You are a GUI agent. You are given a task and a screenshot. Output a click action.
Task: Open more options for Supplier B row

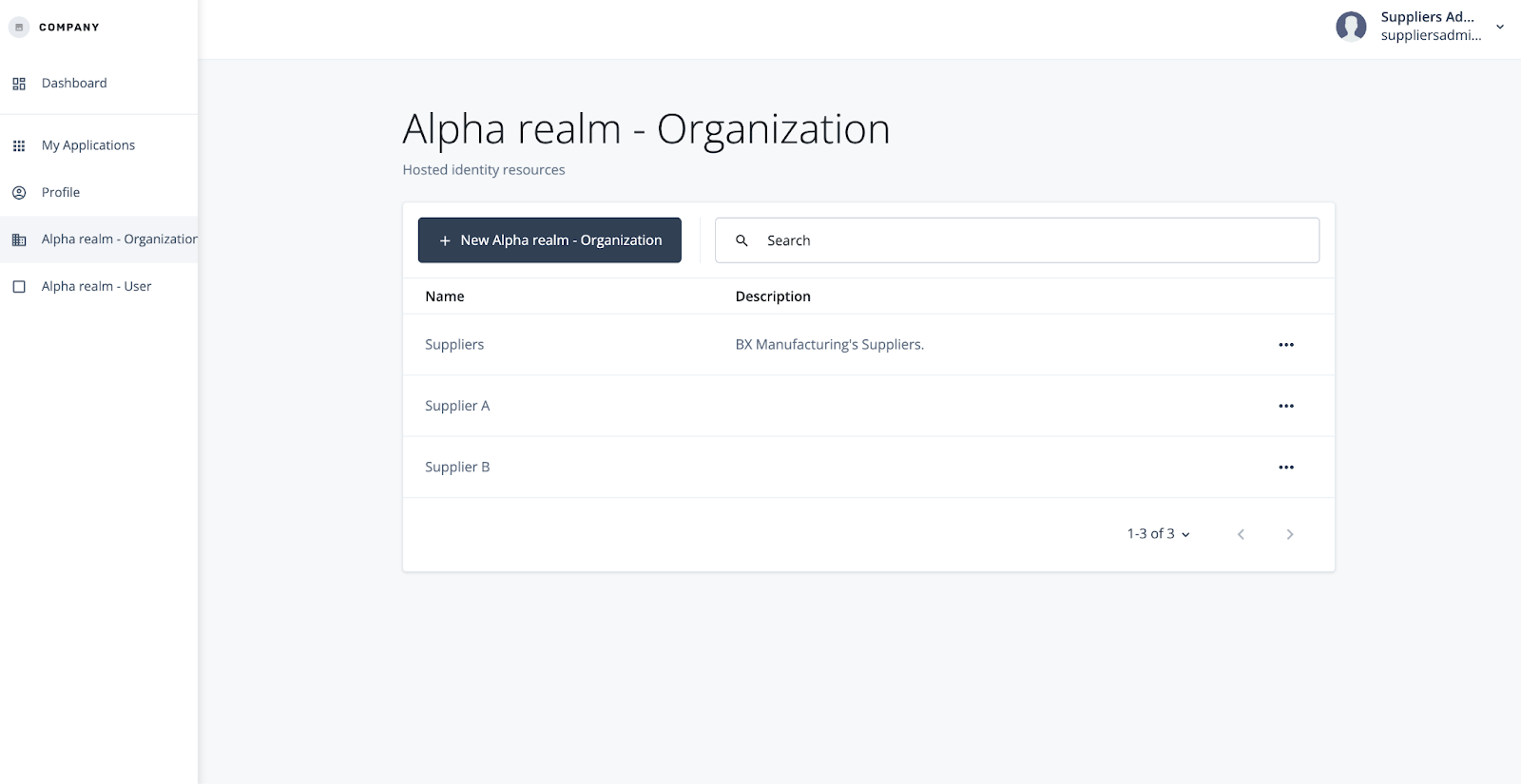(1286, 468)
